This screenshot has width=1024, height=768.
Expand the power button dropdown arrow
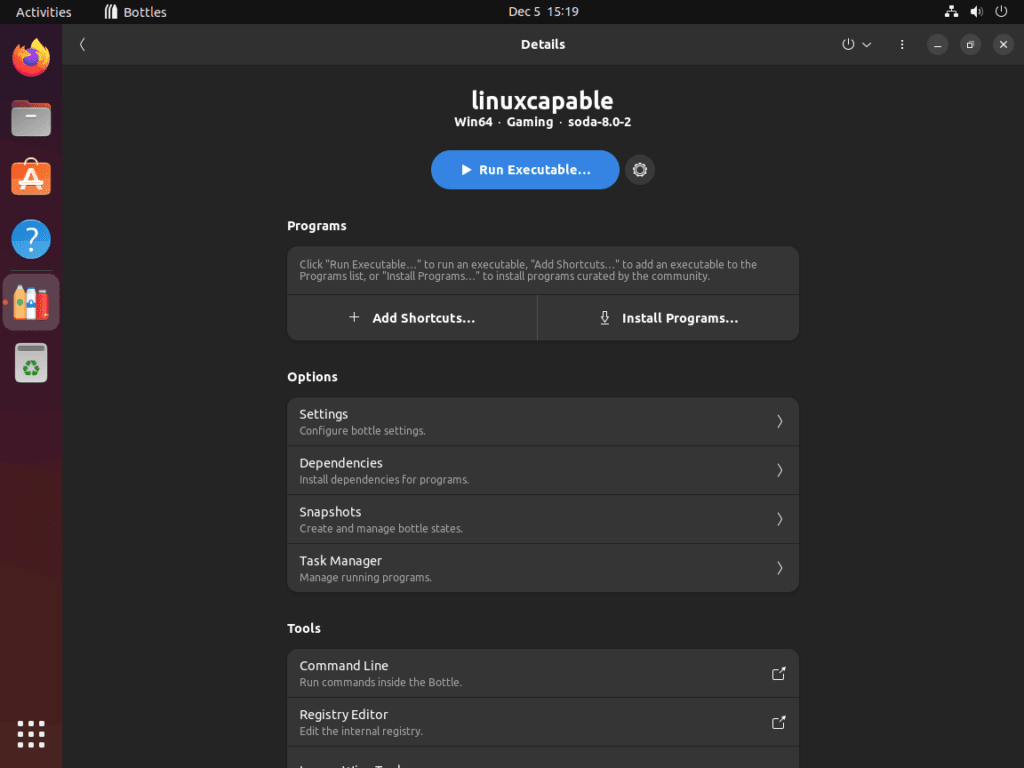(866, 44)
